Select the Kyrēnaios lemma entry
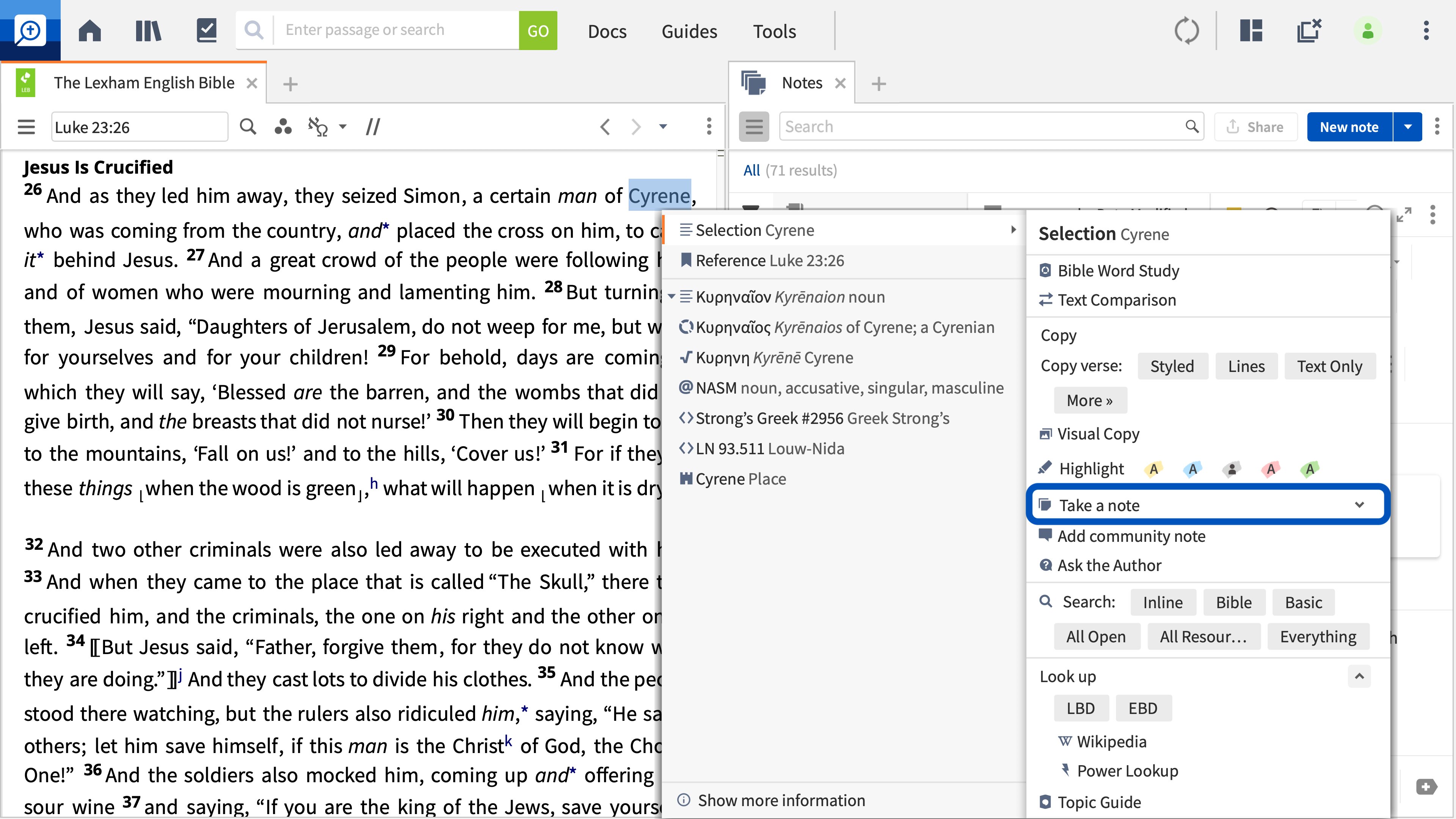The height and width of the screenshot is (819, 1456). click(x=843, y=327)
